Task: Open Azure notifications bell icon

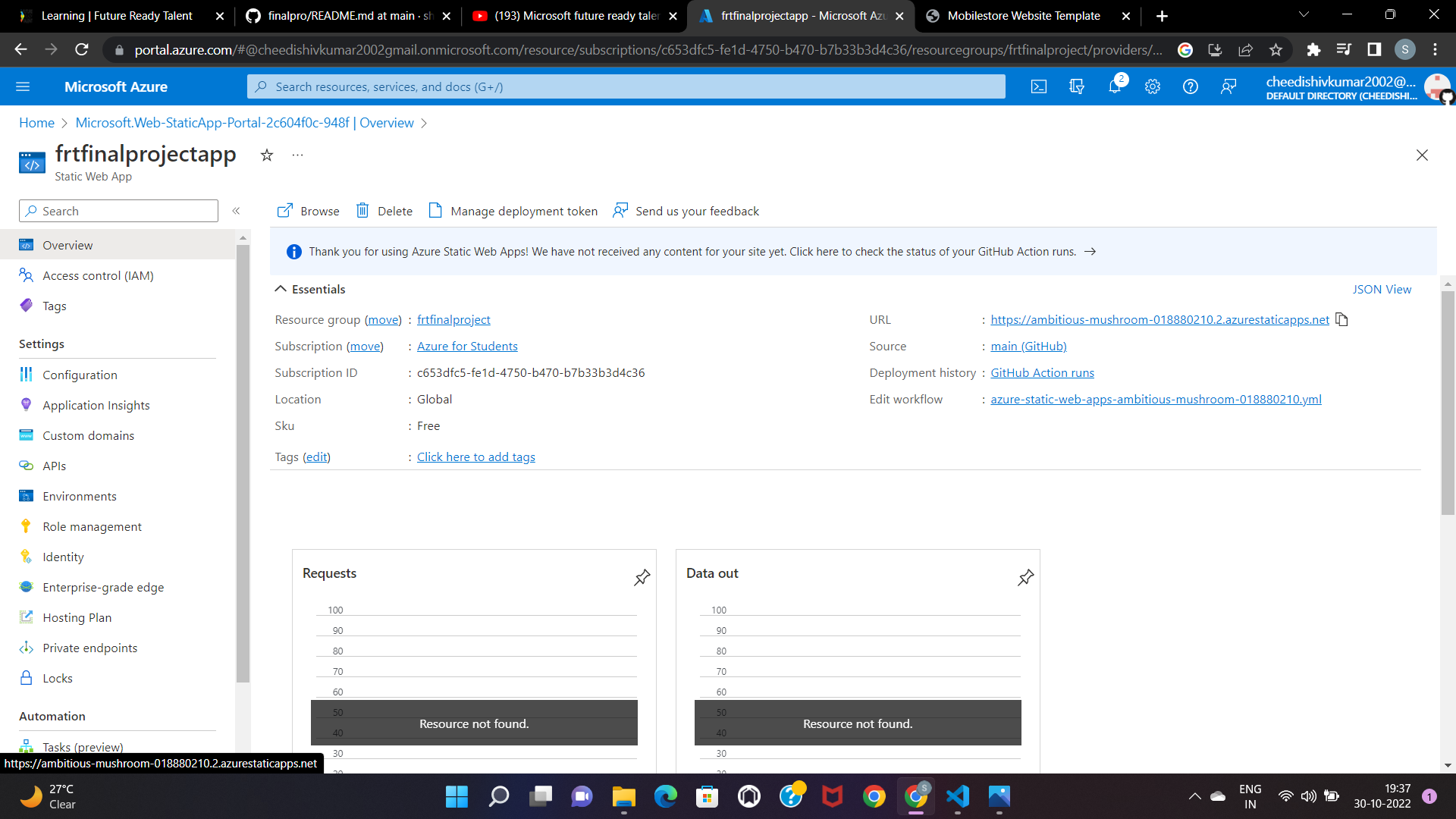Action: pyautogui.click(x=1114, y=86)
